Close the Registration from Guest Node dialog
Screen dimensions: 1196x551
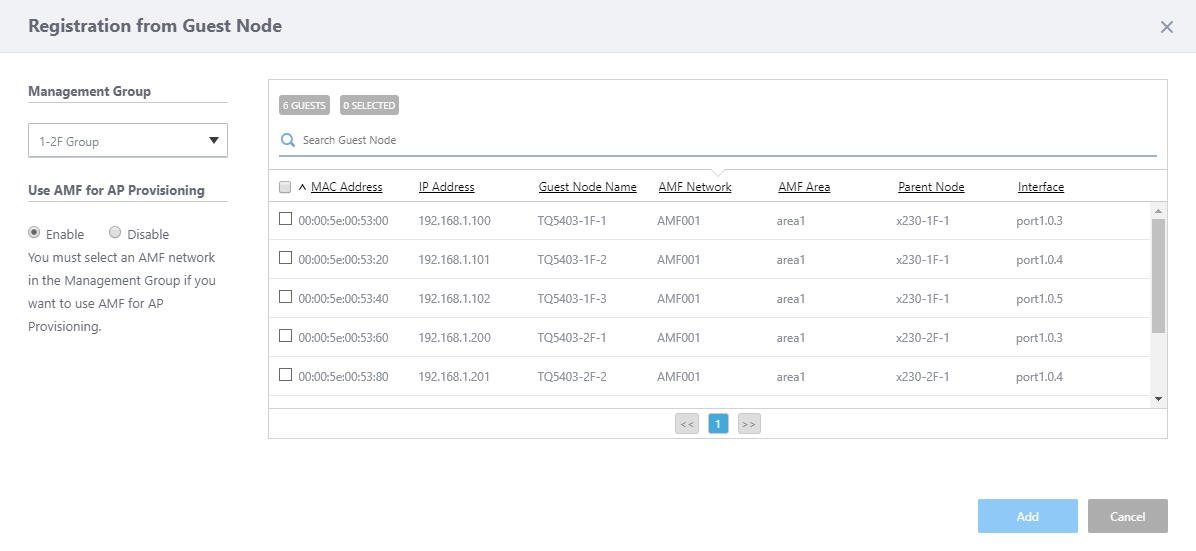coord(1166,27)
